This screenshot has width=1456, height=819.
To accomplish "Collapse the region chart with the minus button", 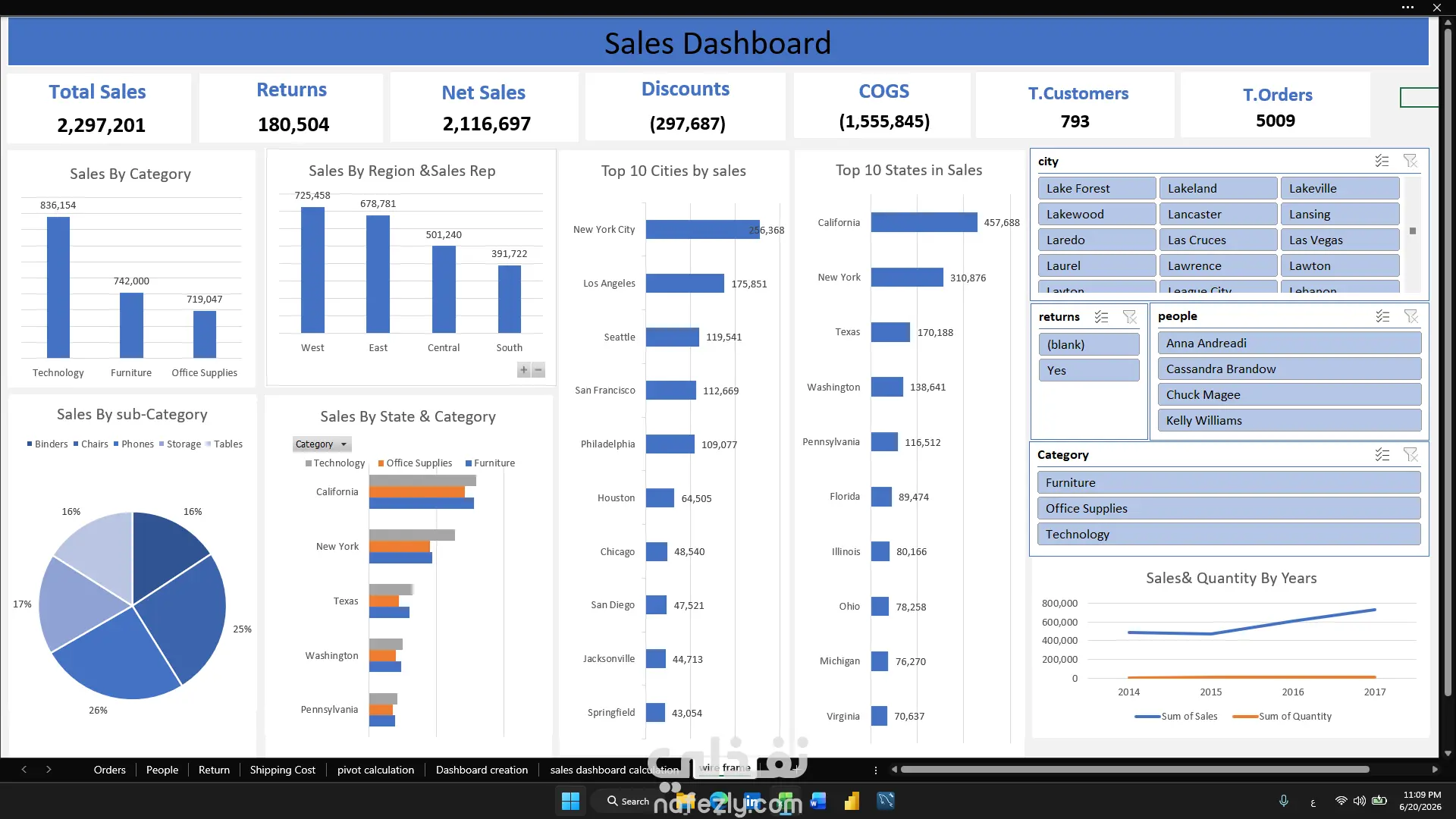I will click(538, 370).
